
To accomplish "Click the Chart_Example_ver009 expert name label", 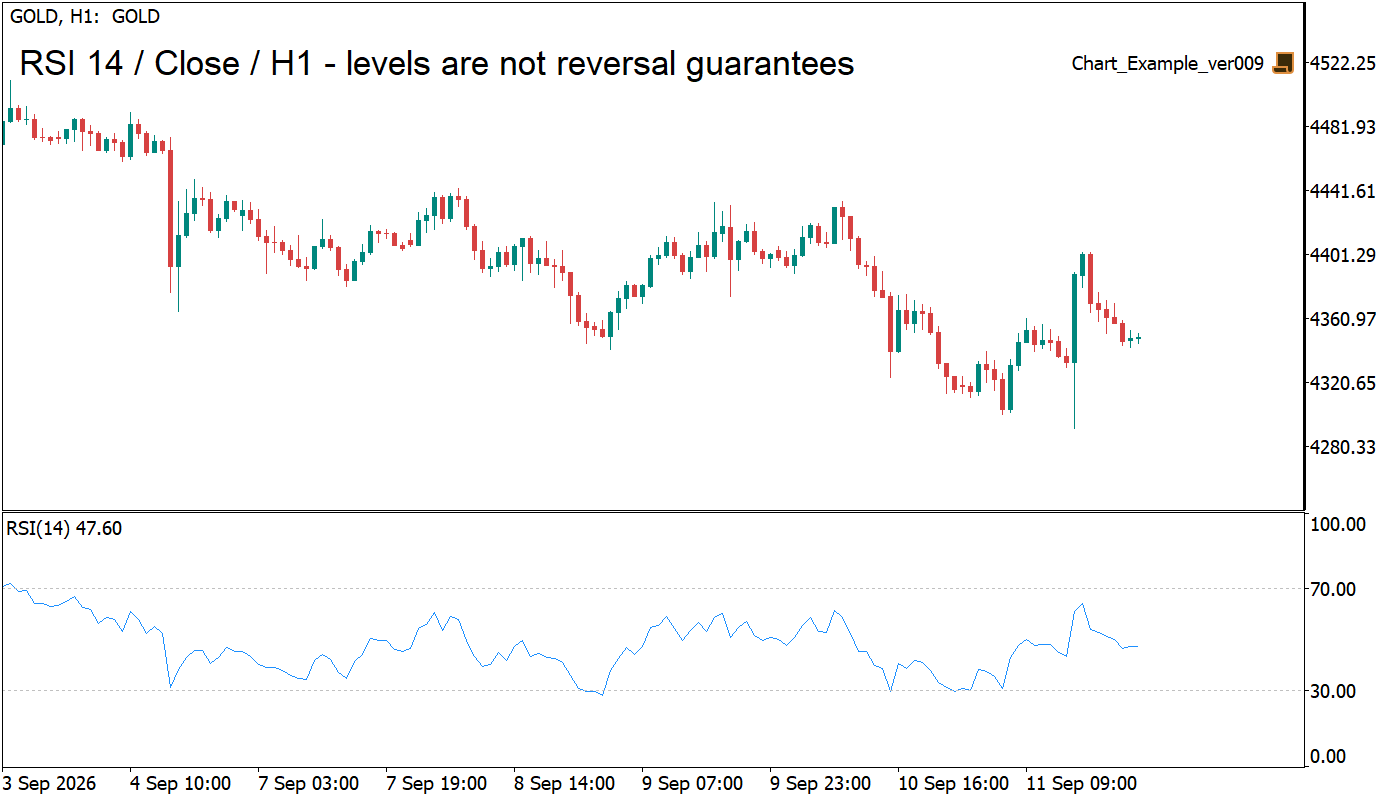I will pyautogui.click(x=1168, y=64).
